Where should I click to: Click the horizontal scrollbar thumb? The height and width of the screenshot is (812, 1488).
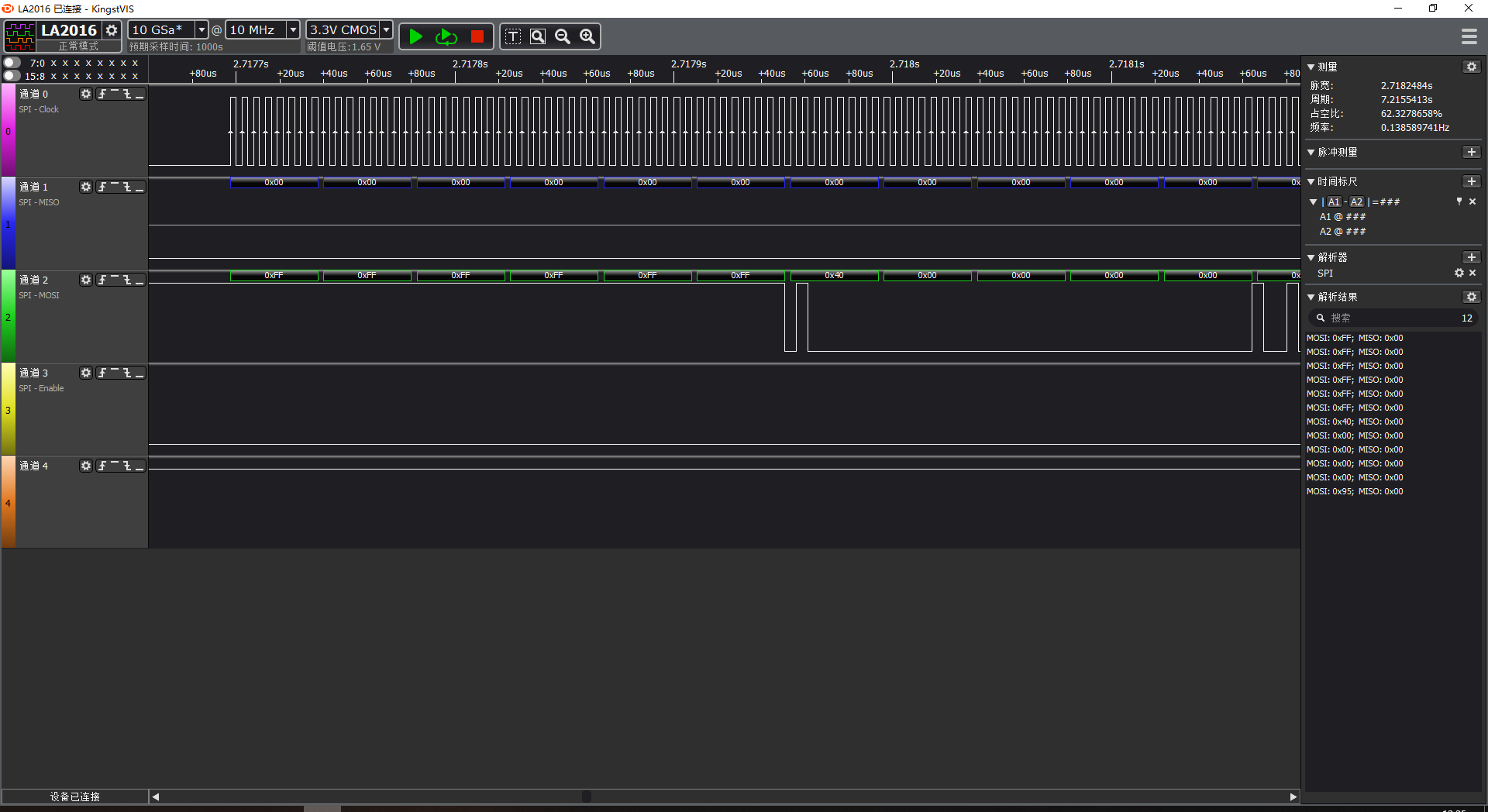(x=587, y=797)
